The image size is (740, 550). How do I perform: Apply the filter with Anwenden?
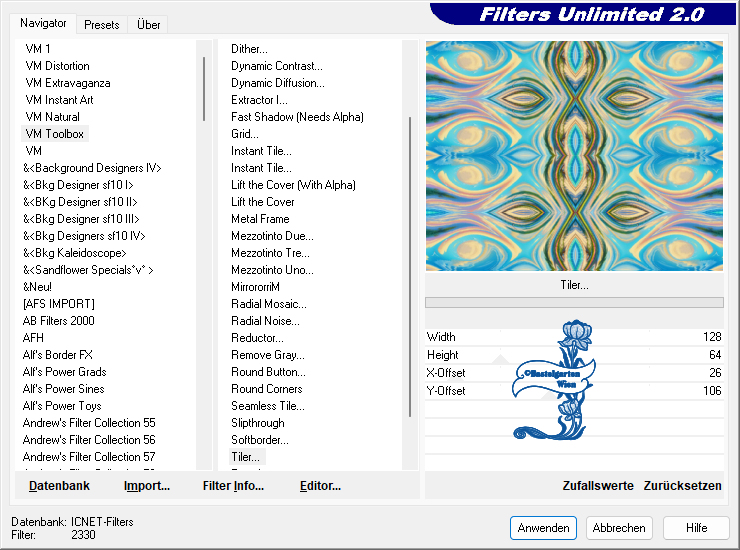543,528
